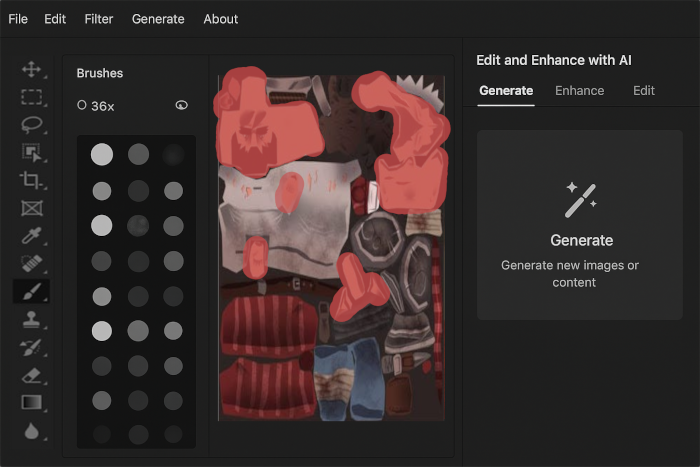The width and height of the screenshot is (700, 467).
Task: Open the About menu
Action: [x=221, y=19]
